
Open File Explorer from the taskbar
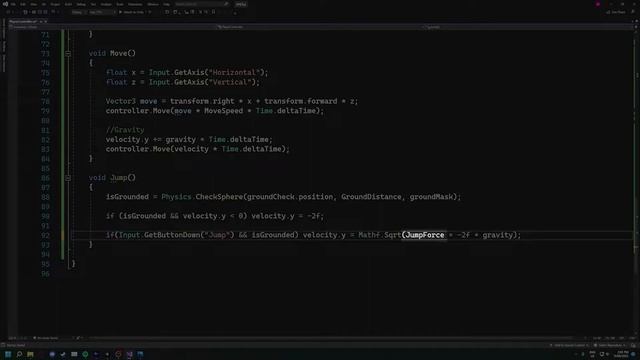(30, 354)
